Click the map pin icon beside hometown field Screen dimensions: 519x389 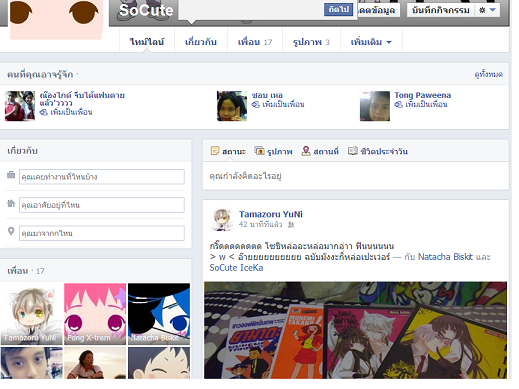pyautogui.click(x=11, y=231)
